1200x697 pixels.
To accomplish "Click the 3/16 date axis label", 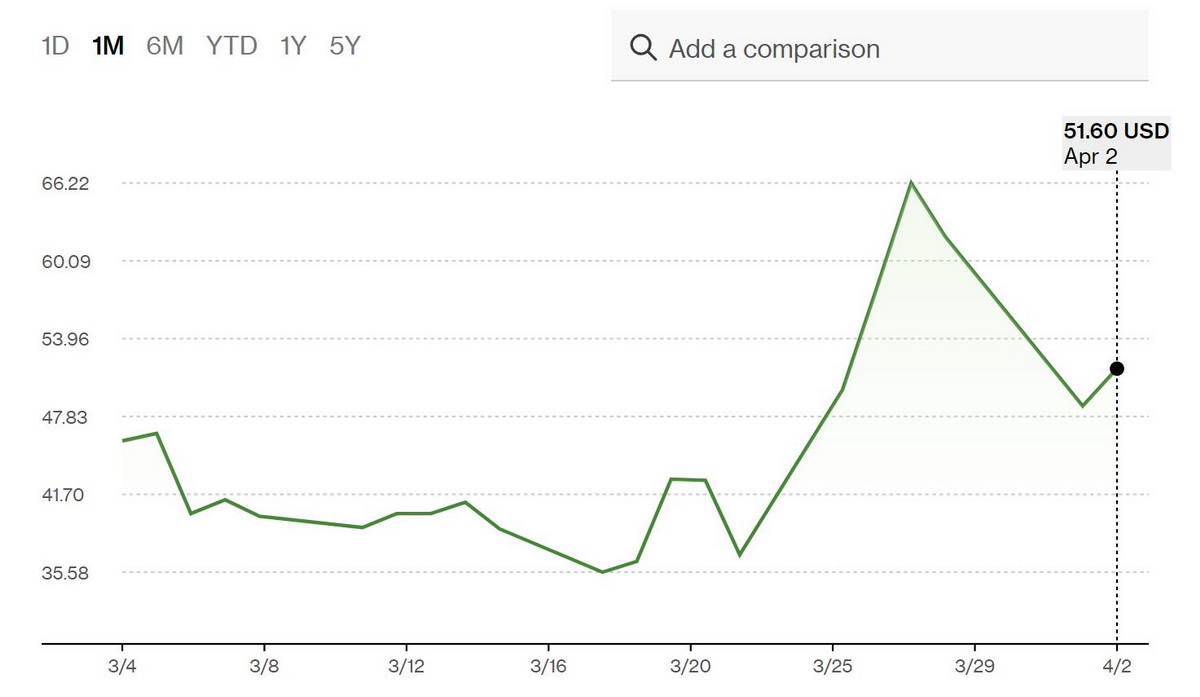I will [x=548, y=665].
